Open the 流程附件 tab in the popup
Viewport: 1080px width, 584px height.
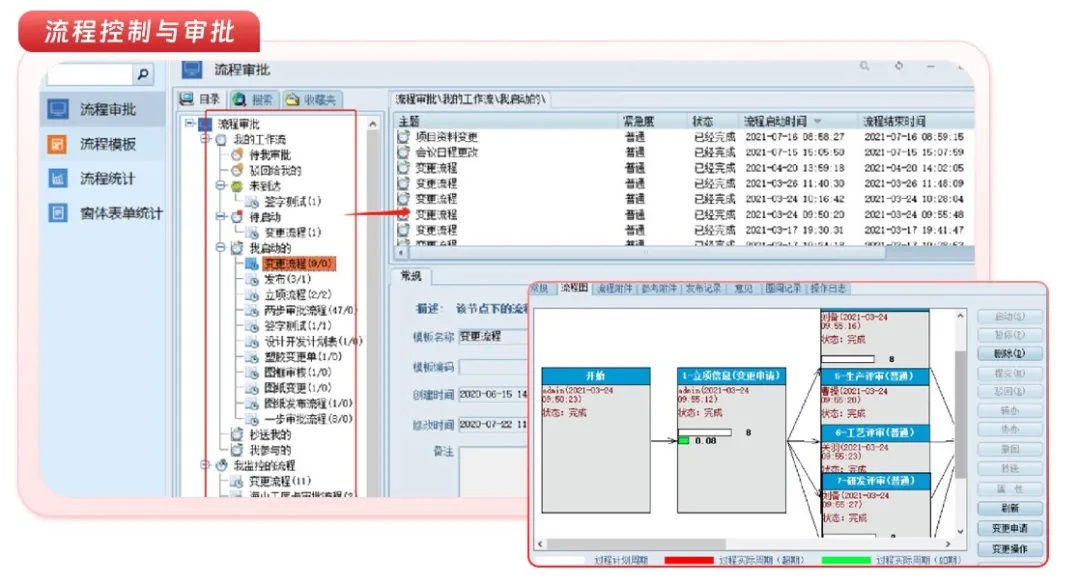click(x=614, y=289)
